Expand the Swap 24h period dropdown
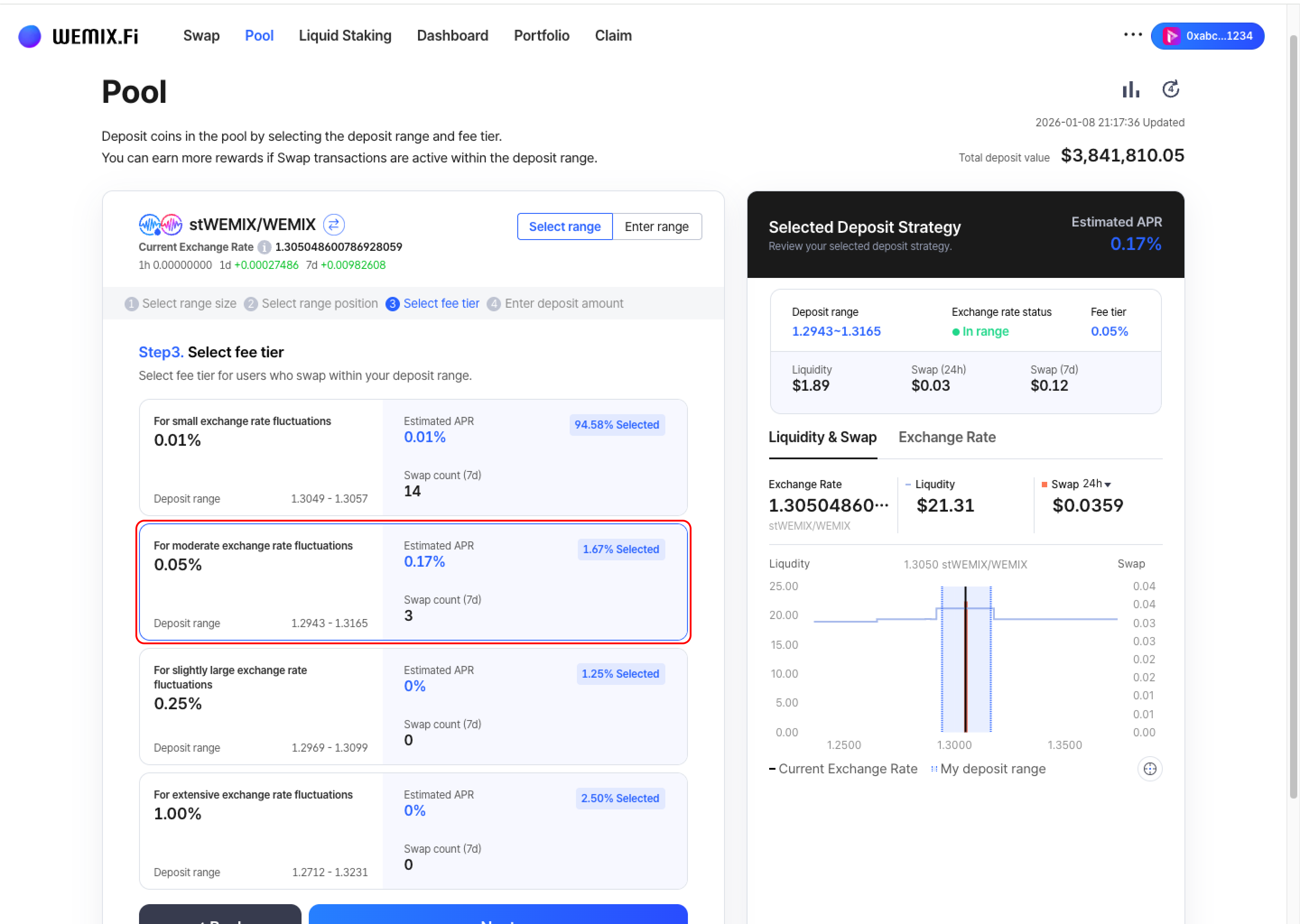 pyautogui.click(x=1096, y=484)
